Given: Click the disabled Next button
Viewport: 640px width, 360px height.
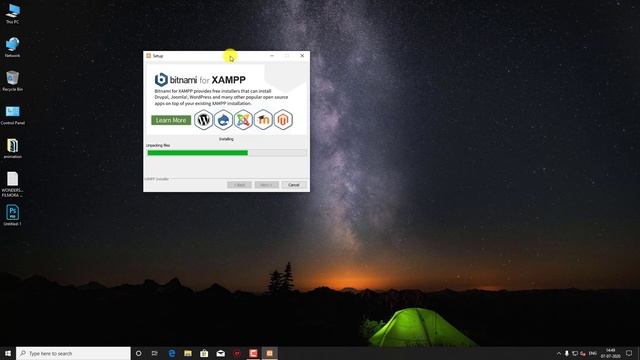Looking at the screenshot, I should pos(267,185).
